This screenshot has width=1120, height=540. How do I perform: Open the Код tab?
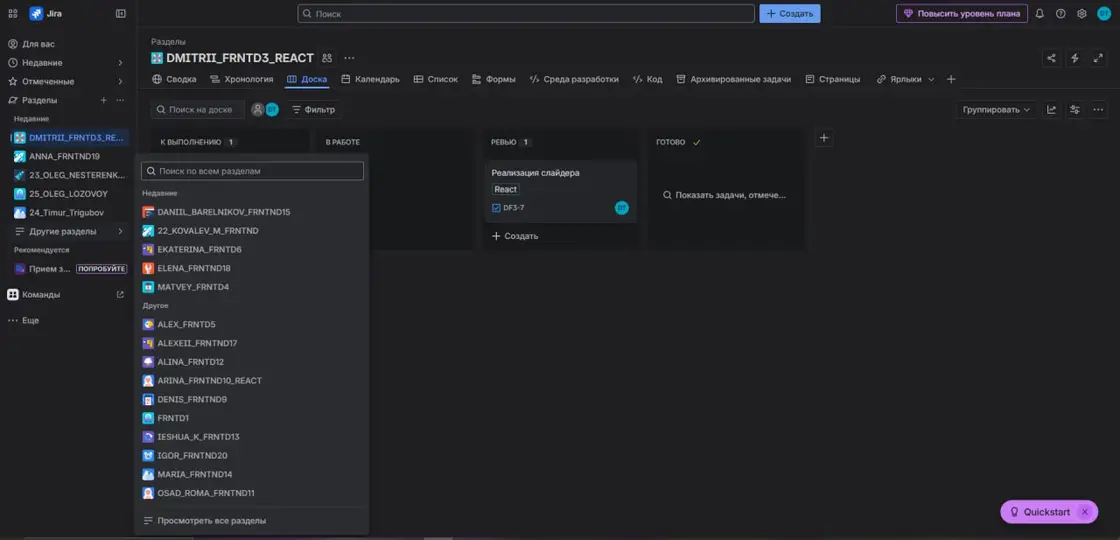pyautogui.click(x=647, y=79)
